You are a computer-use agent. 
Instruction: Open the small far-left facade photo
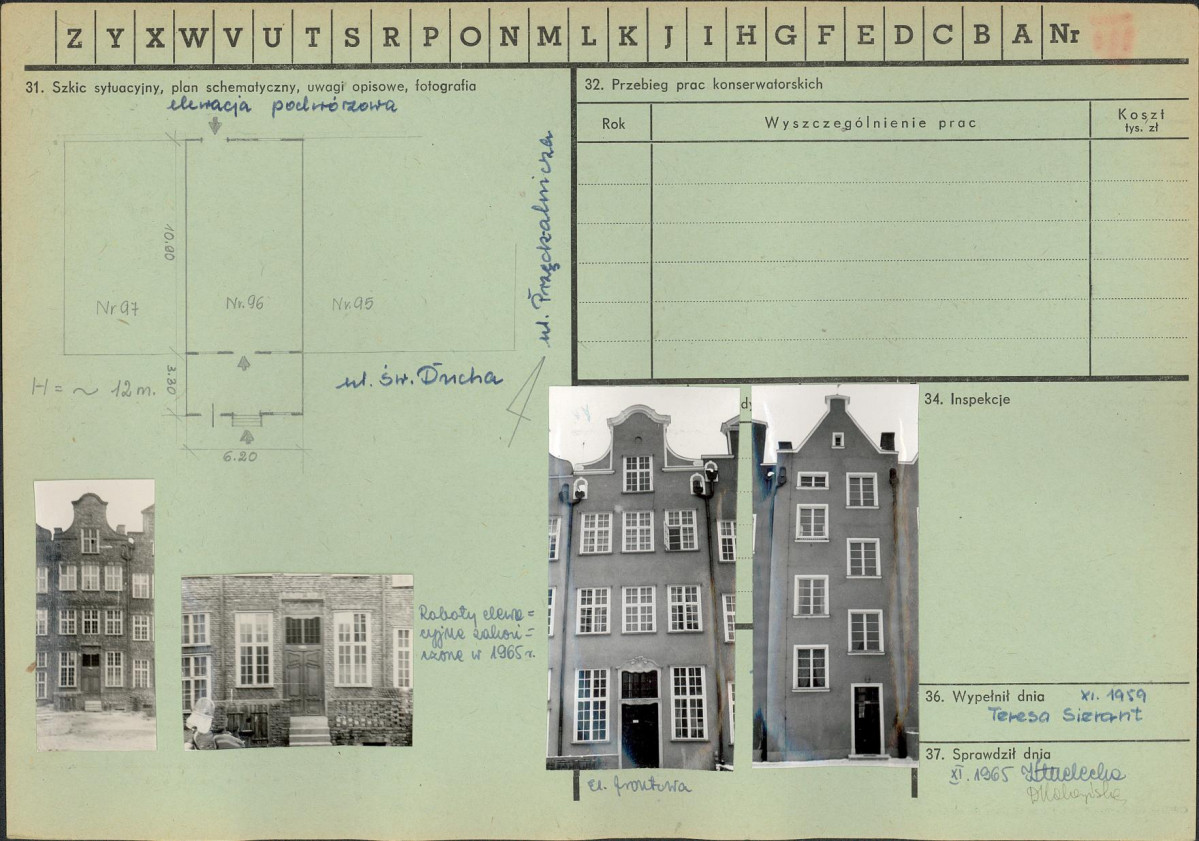tap(95, 614)
